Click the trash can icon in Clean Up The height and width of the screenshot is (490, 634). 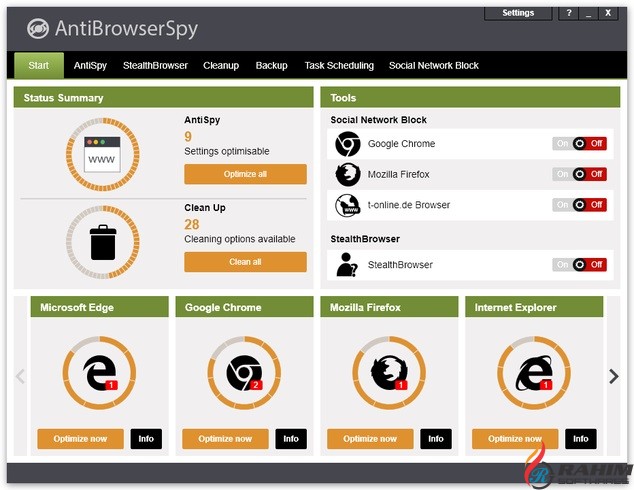[103, 243]
